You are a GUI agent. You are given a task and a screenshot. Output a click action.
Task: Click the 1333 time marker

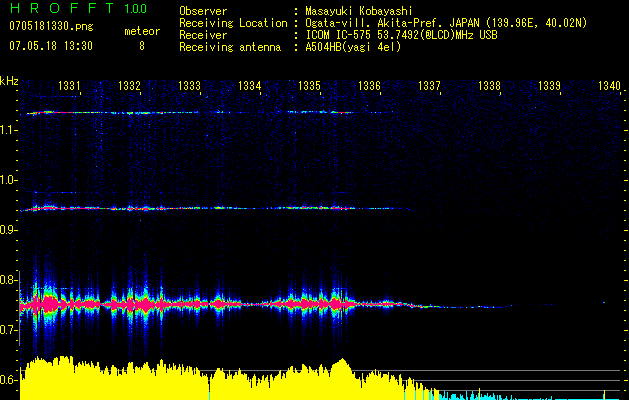pyautogui.click(x=189, y=85)
